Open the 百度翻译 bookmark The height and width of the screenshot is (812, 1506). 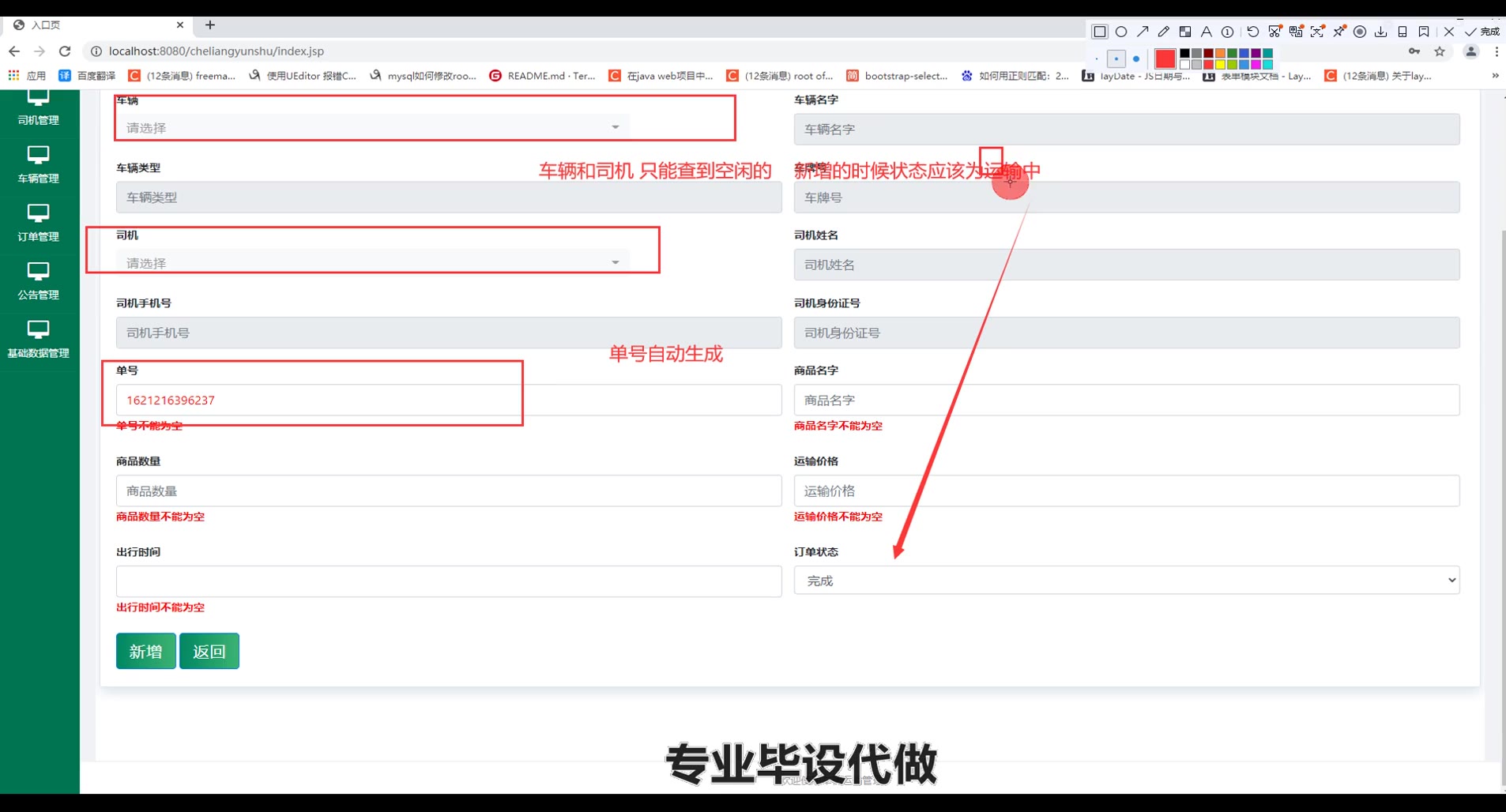click(88, 76)
